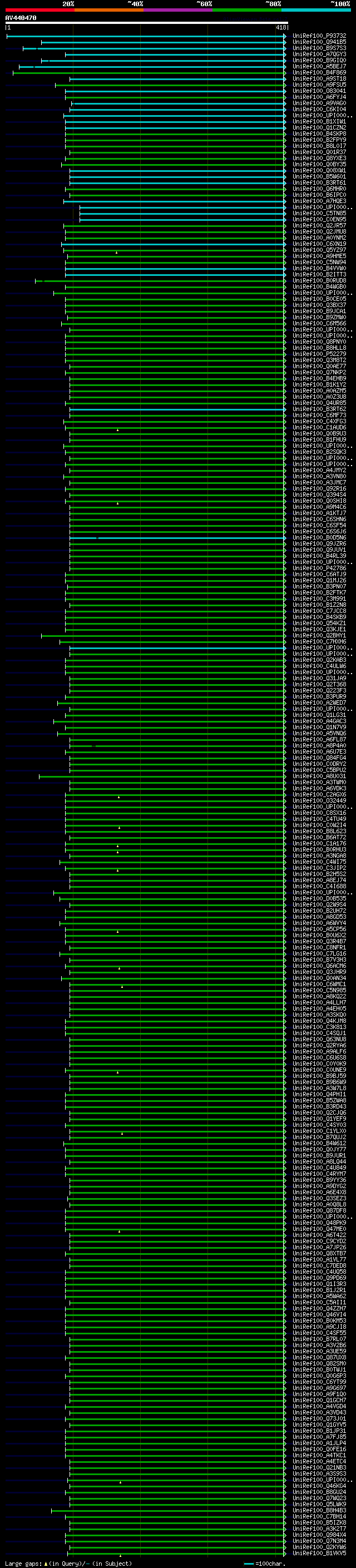Image resolution: width=356 pixels, height=1568 pixels.
Task: Select the UniRef100_B8H4B3 label
Action: click(x=319, y=1510)
